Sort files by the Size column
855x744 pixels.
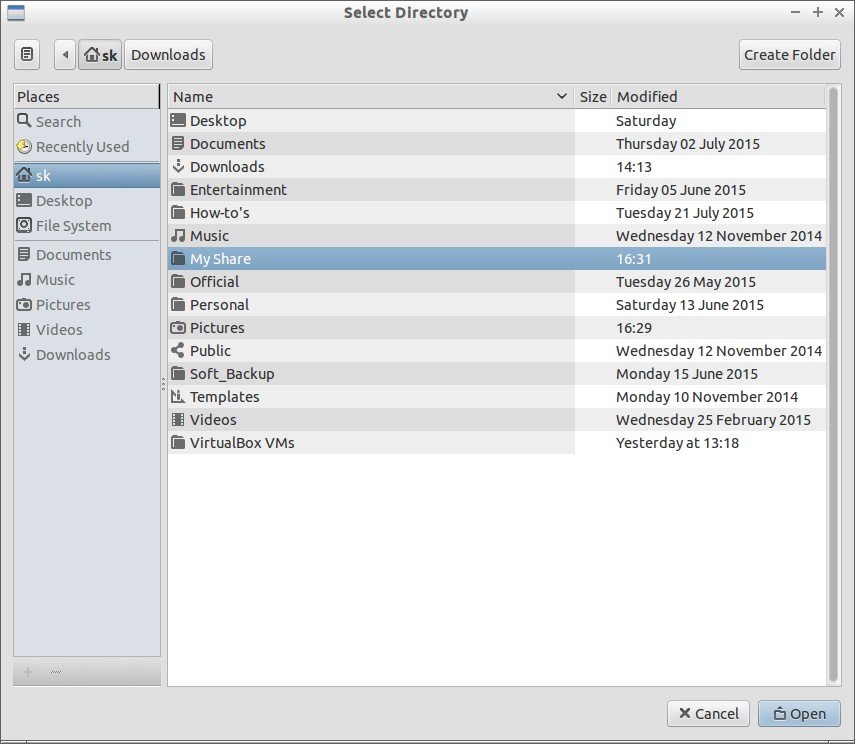[x=593, y=97]
